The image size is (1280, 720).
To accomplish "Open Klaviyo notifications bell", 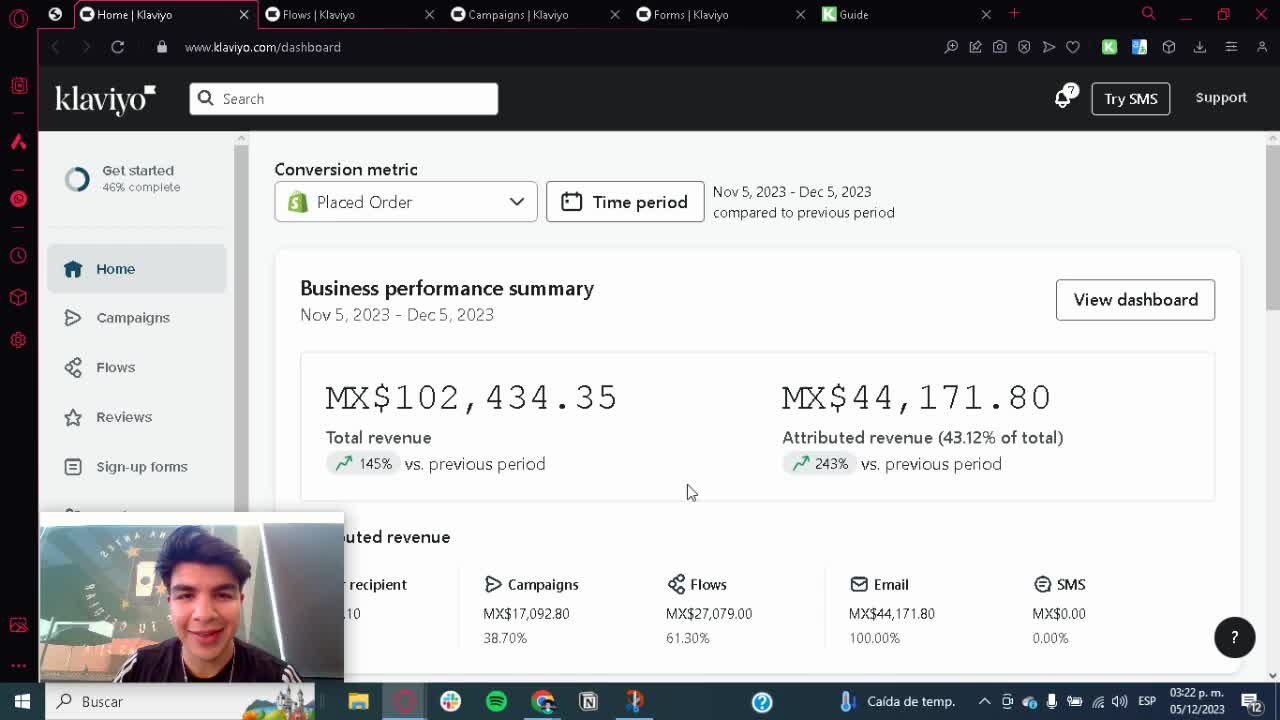I will point(1063,98).
